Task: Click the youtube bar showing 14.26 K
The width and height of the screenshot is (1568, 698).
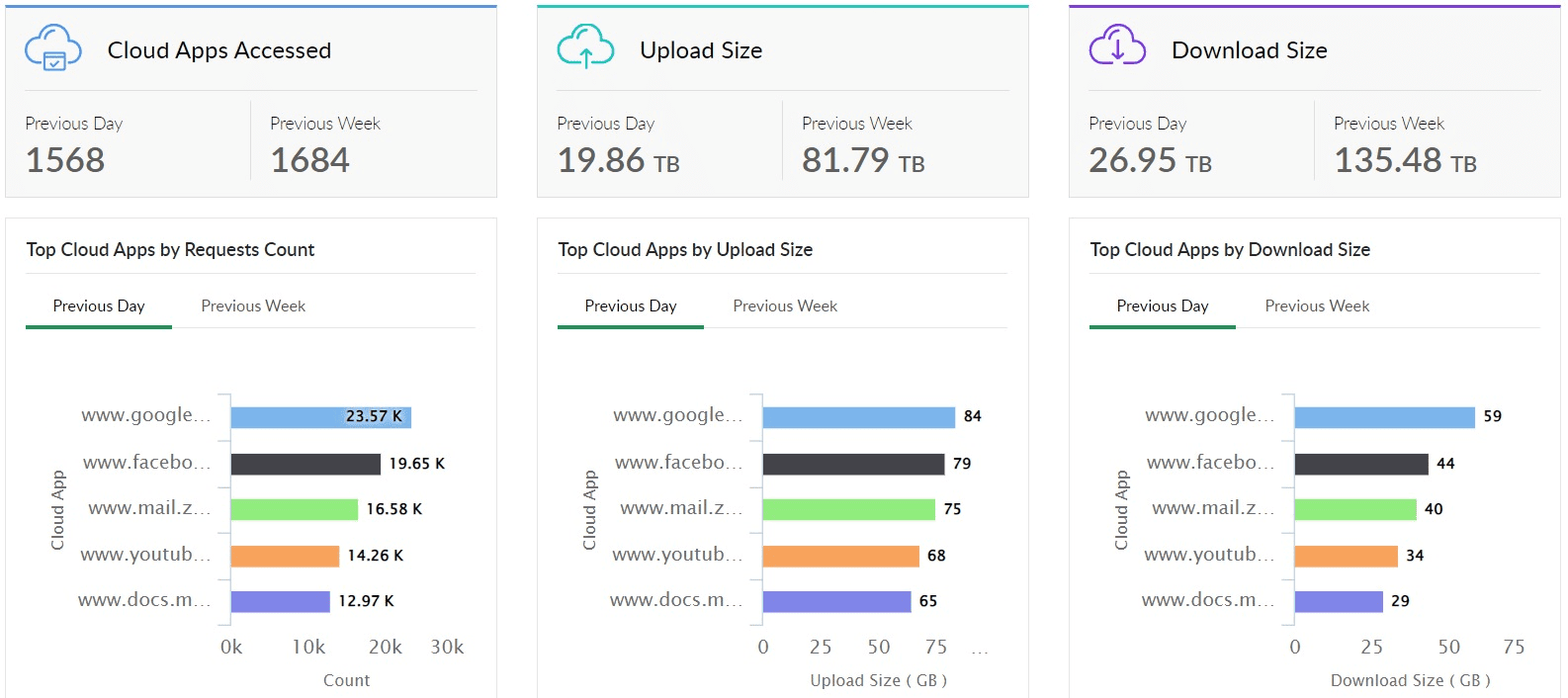Action: tap(285, 556)
